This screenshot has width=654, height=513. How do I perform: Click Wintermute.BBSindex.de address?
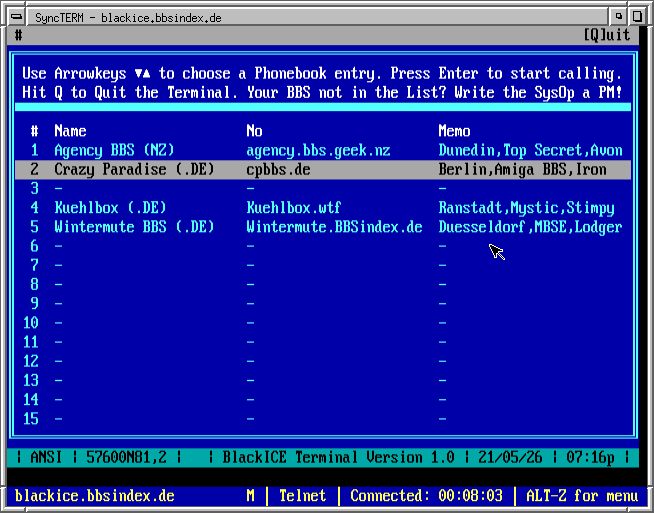[334, 227]
